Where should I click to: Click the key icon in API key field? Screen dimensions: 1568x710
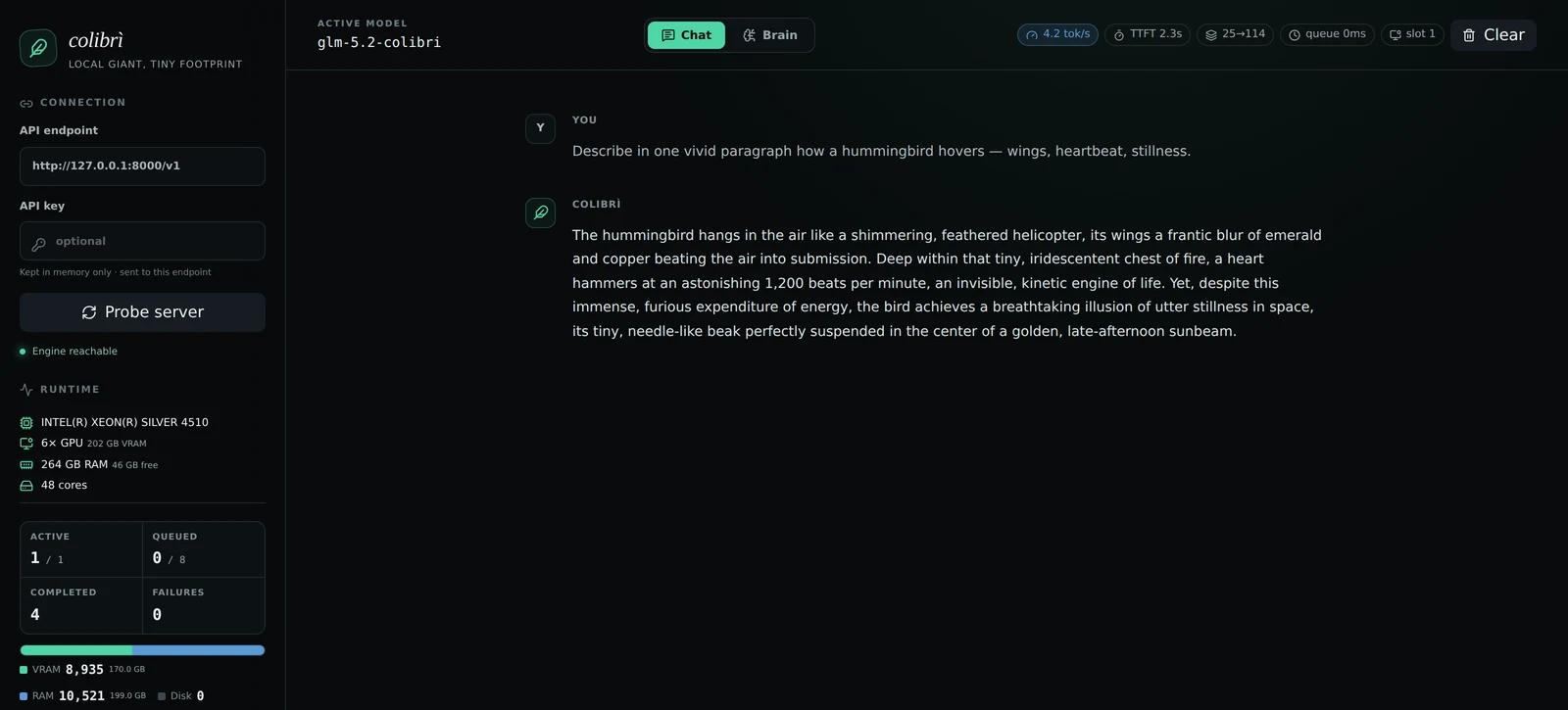pos(39,243)
